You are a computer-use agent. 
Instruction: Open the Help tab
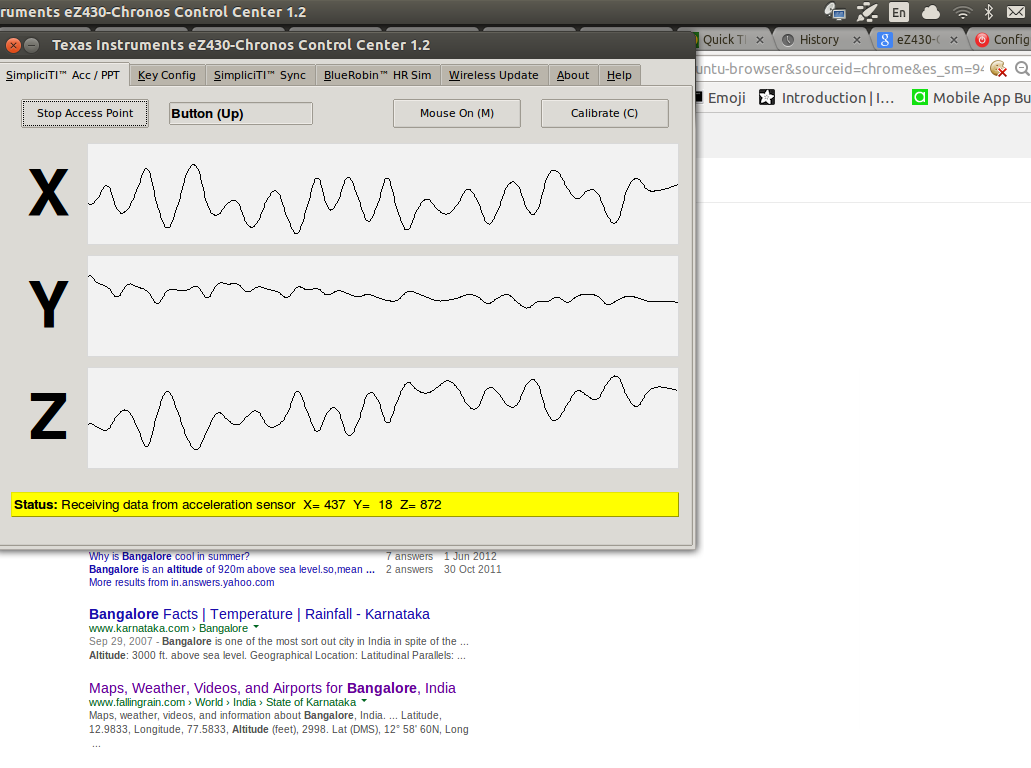619,75
